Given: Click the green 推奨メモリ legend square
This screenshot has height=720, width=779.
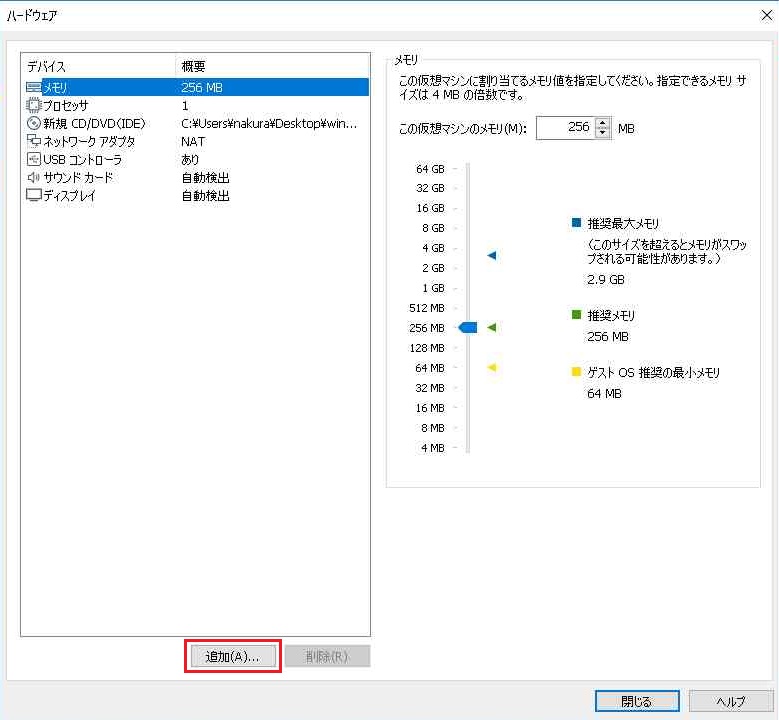Looking at the screenshot, I should 576,315.
